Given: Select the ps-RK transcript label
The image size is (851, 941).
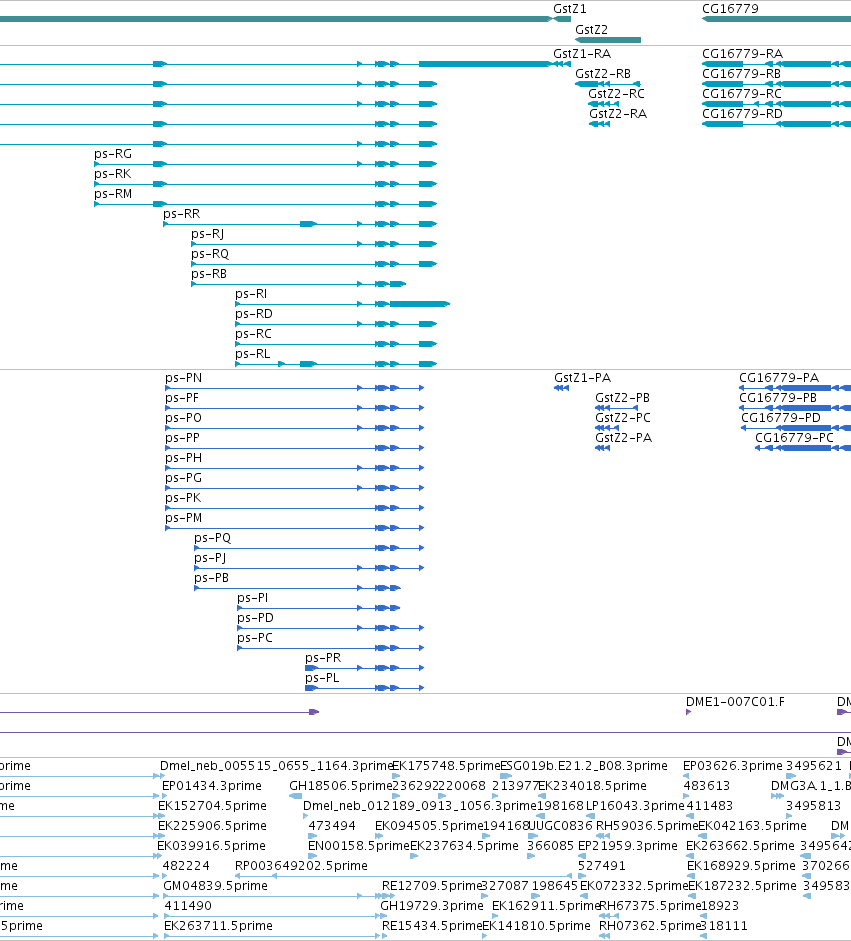Looking at the screenshot, I should [113, 174].
